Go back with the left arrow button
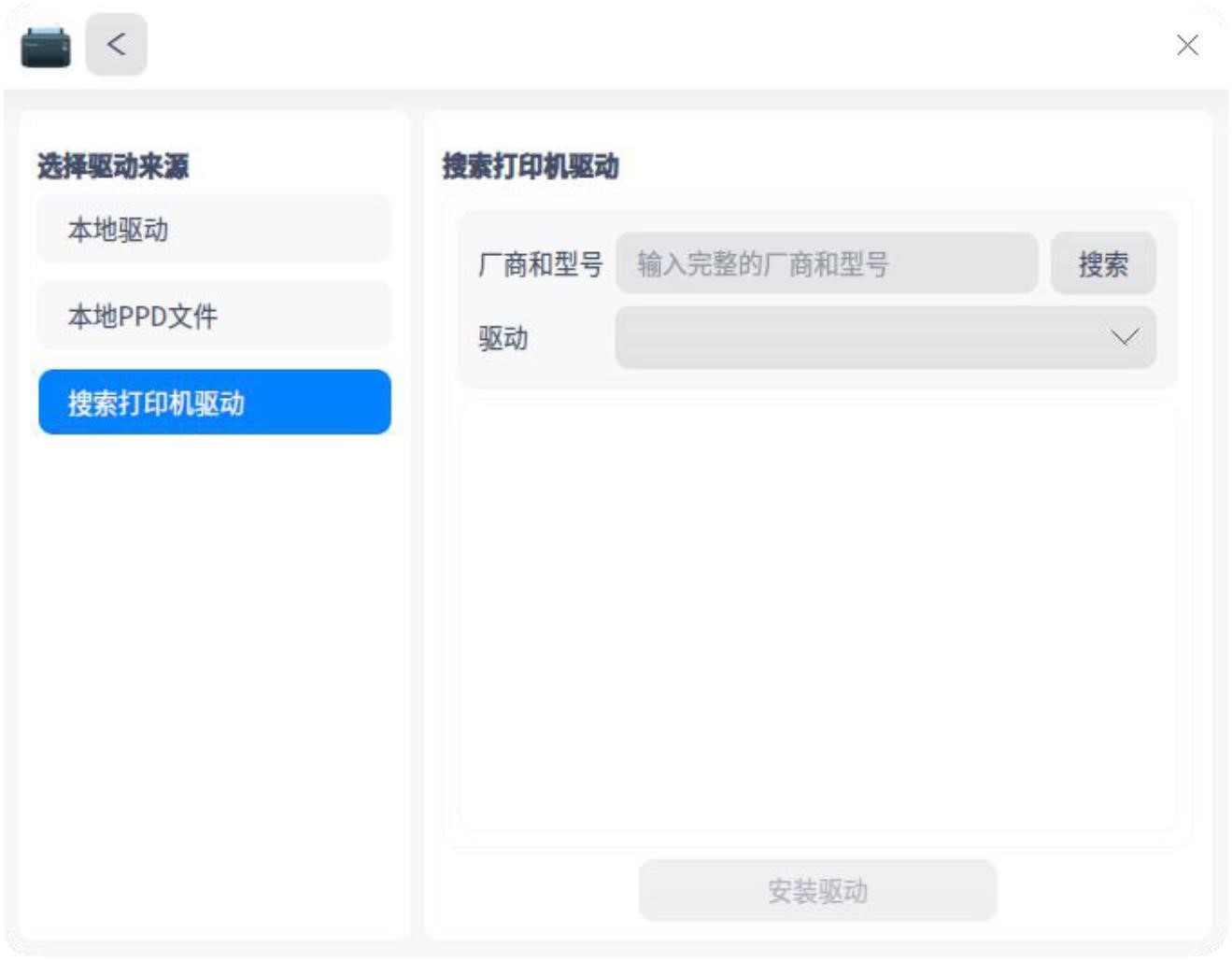 [116, 44]
